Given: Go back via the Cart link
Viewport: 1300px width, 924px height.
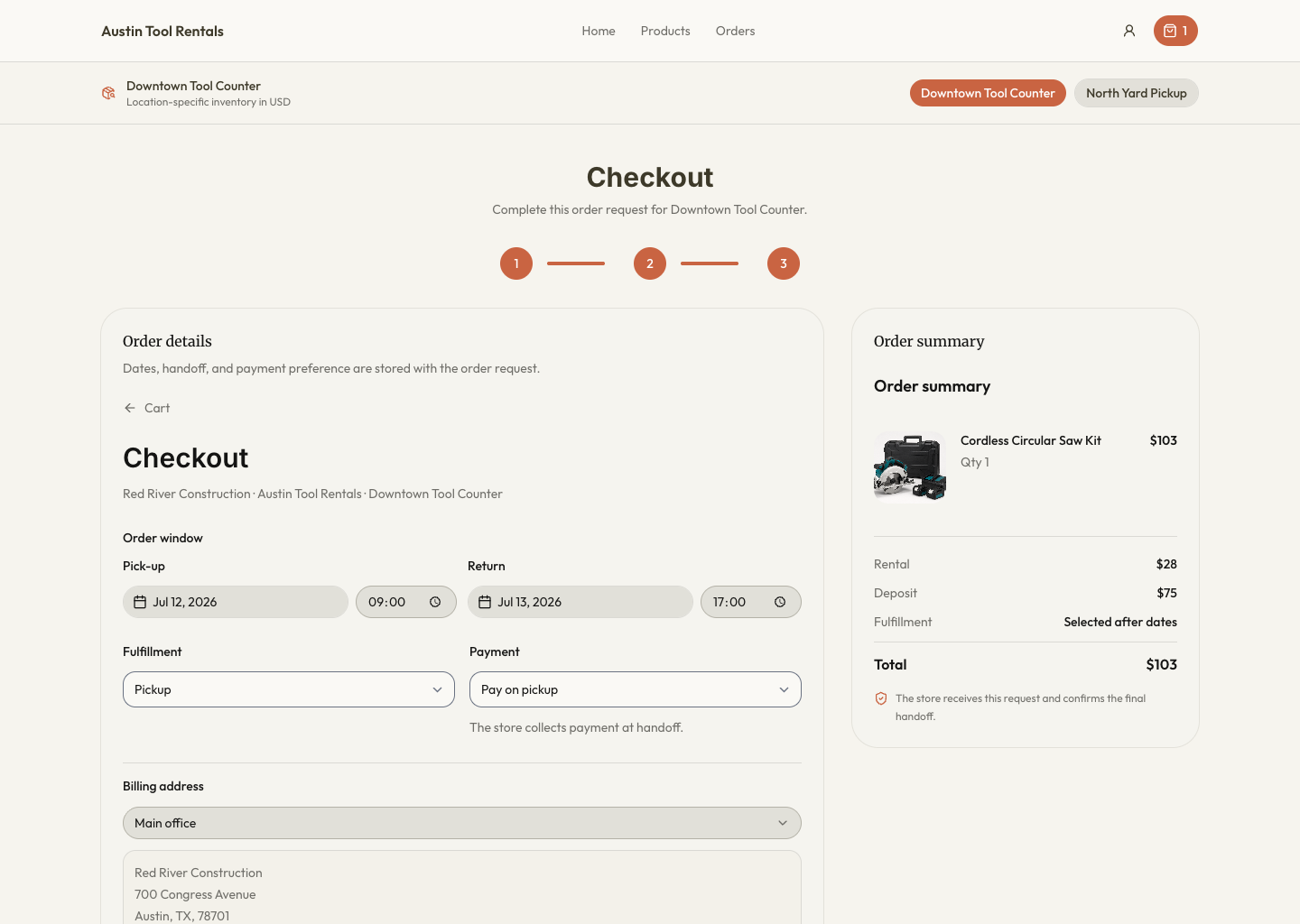Looking at the screenshot, I should (x=157, y=408).
